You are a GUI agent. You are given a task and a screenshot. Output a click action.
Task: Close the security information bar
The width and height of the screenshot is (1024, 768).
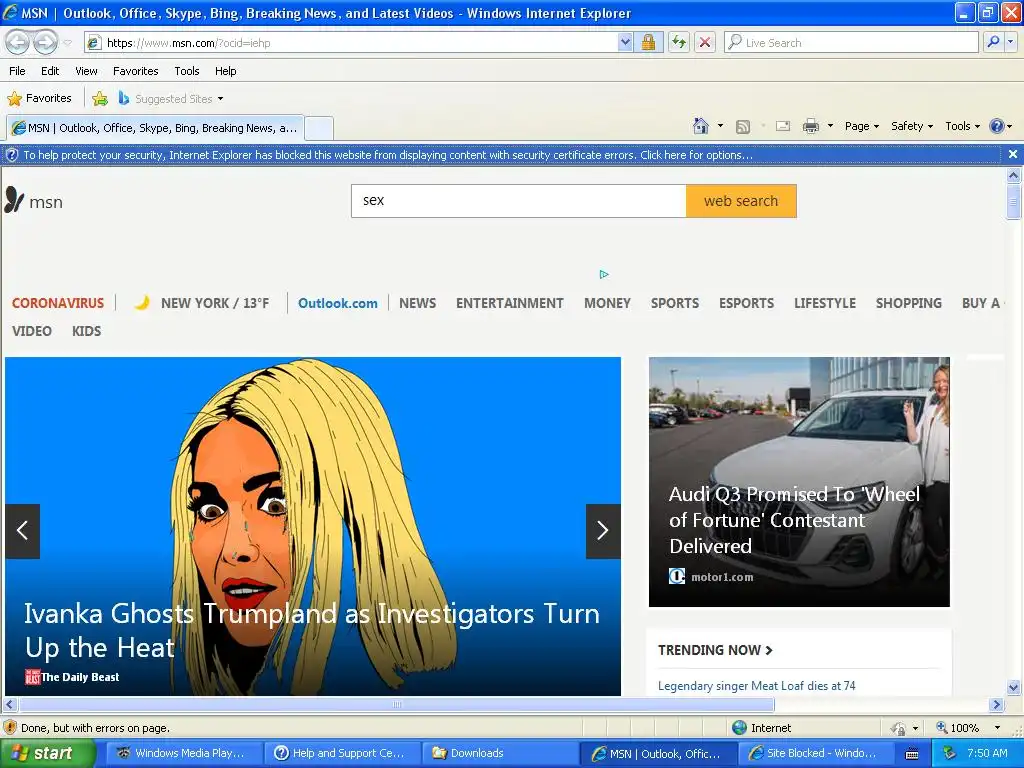(x=1012, y=154)
